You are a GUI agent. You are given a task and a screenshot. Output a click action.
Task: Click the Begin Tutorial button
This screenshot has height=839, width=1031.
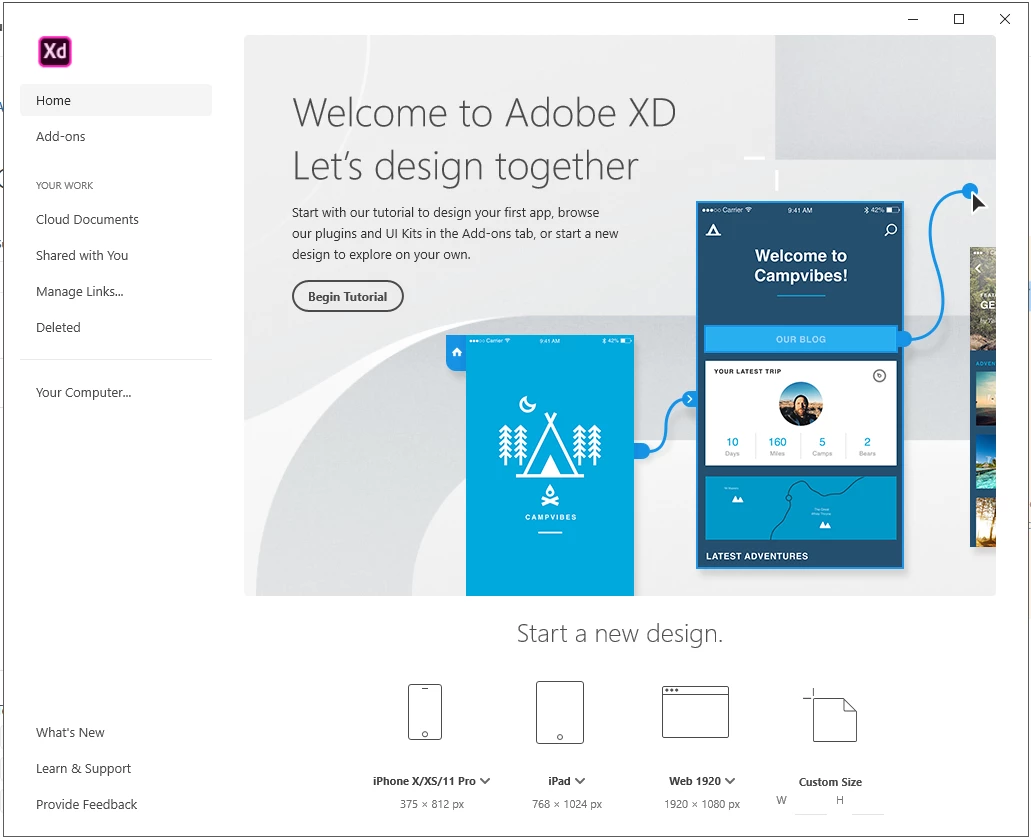347,297
